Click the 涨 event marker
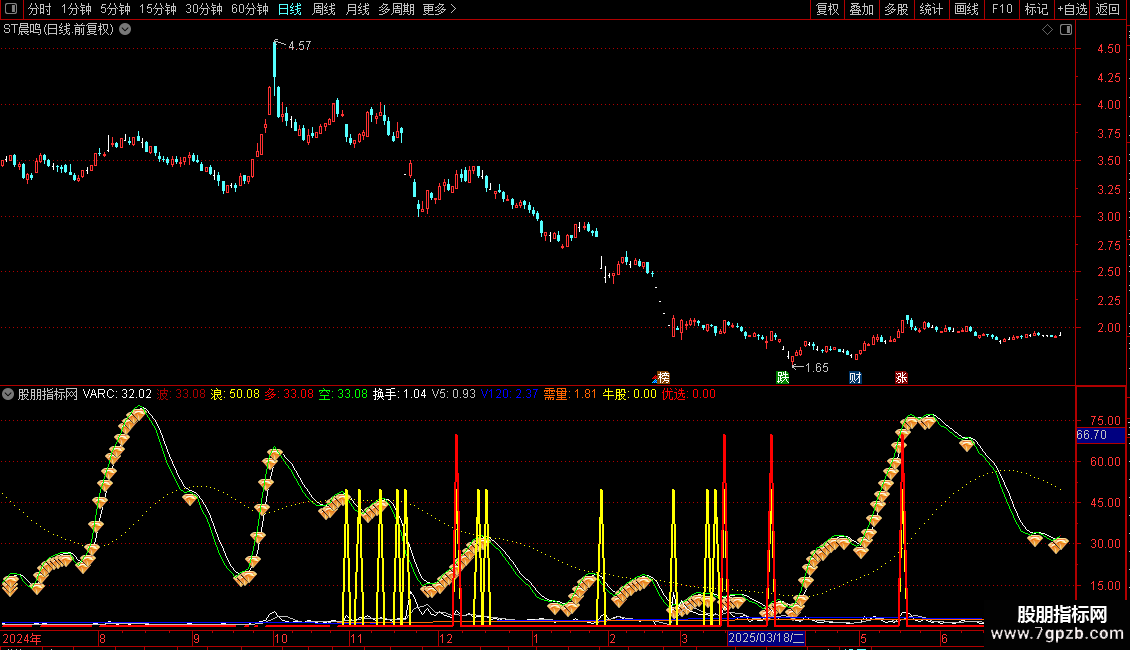The image size is (1130, 650). [x=901, y=378]
